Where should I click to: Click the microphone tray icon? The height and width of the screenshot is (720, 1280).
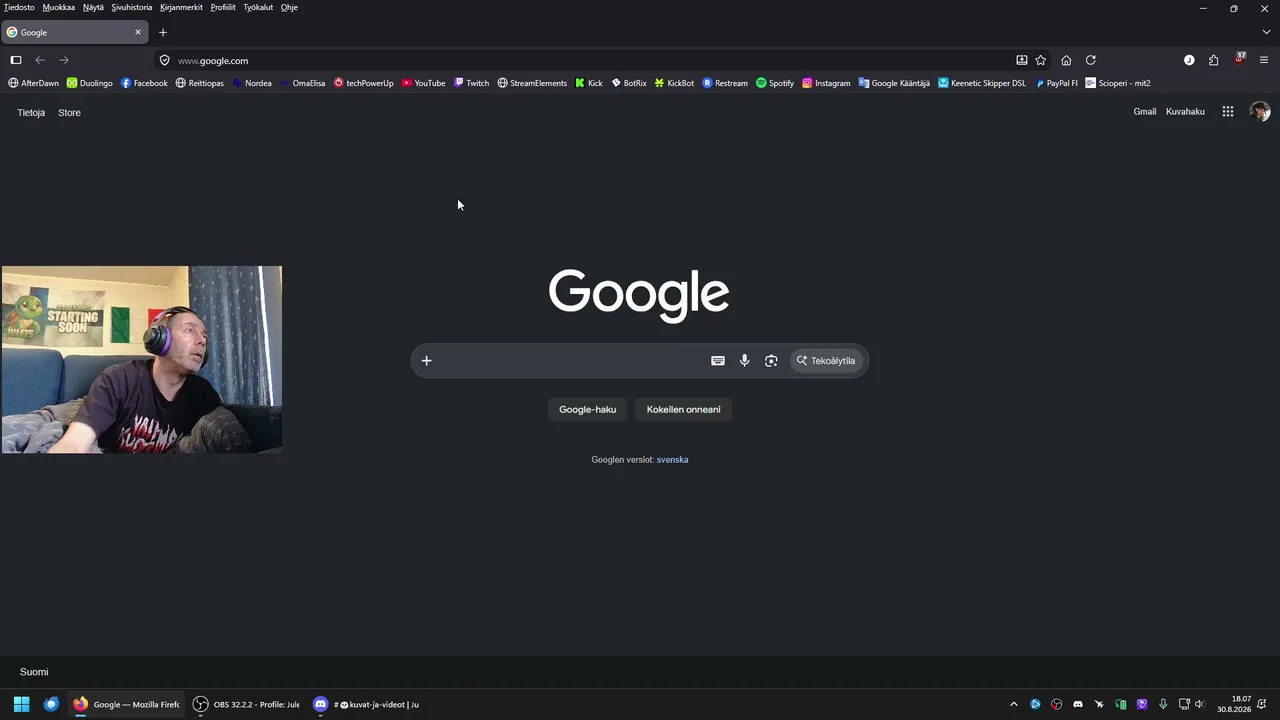click(1163, 704)
